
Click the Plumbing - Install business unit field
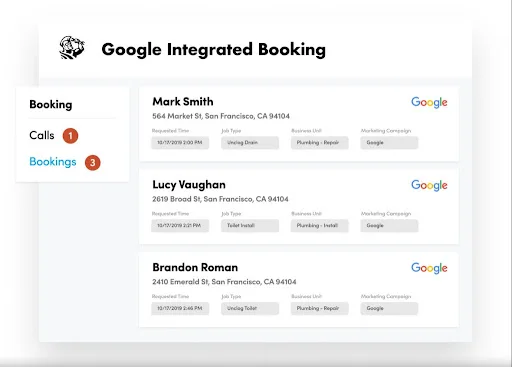pos(319,226)
